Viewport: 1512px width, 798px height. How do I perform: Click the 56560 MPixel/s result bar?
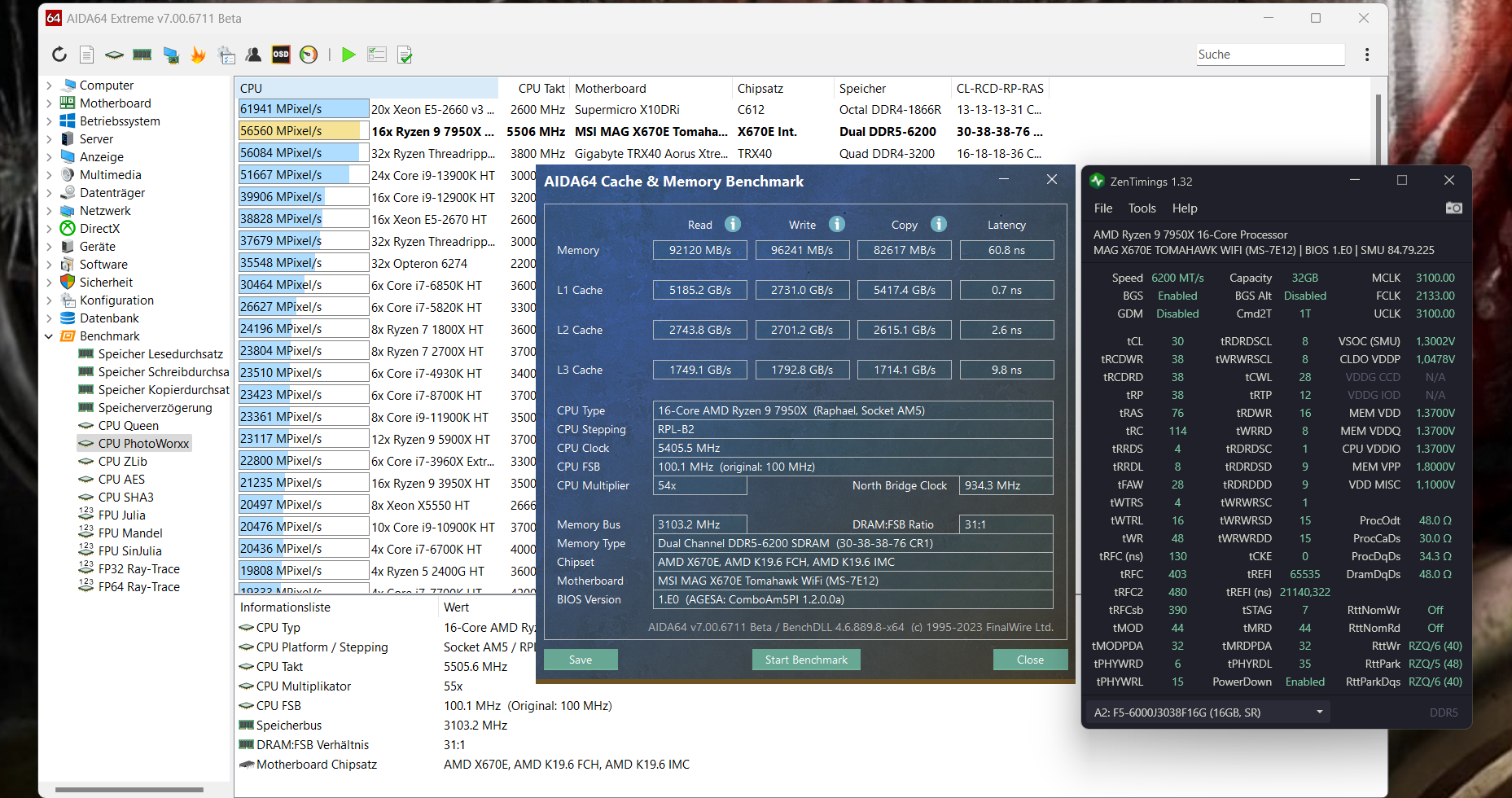coord(304,131)
